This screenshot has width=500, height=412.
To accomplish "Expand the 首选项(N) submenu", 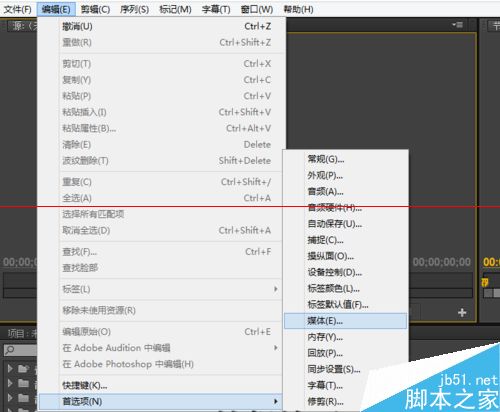I will 161,402.
